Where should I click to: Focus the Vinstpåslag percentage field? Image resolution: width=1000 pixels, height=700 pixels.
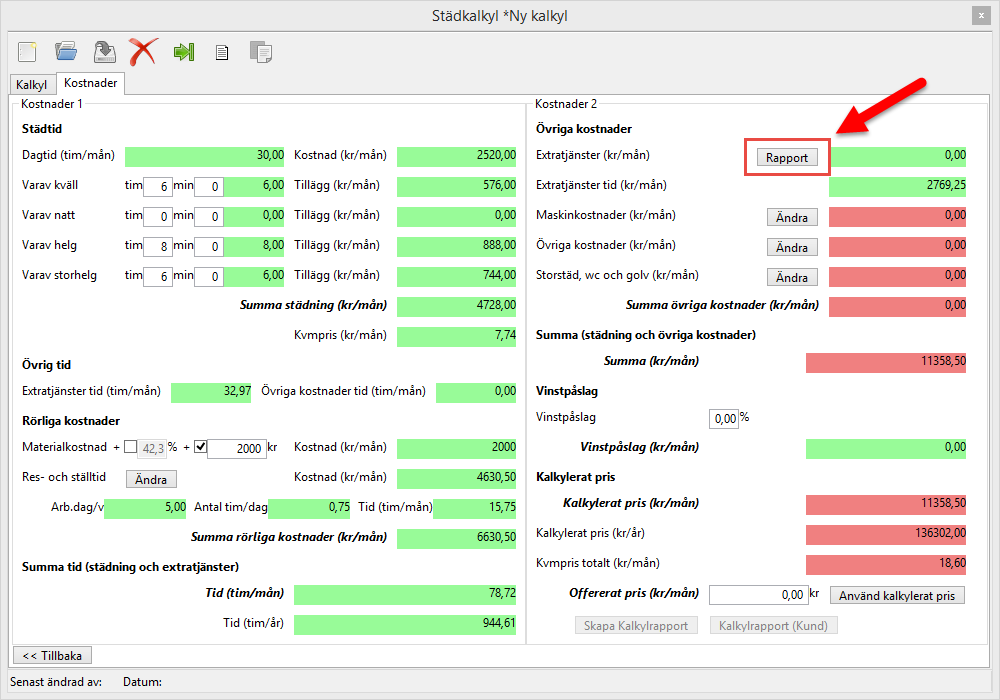pos(723,418)
